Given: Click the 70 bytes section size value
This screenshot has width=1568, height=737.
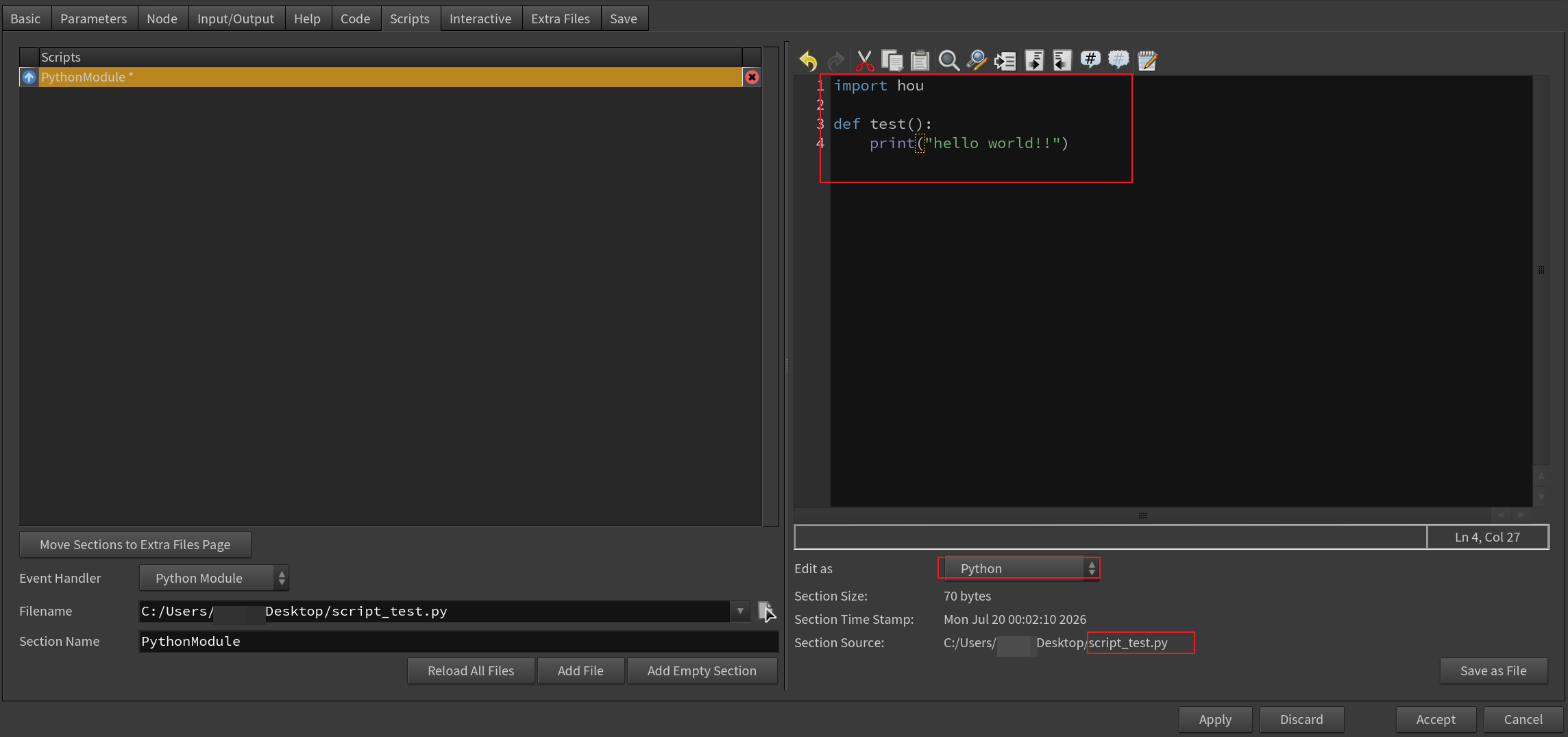Looking at the screenshot, I should 967,596.
